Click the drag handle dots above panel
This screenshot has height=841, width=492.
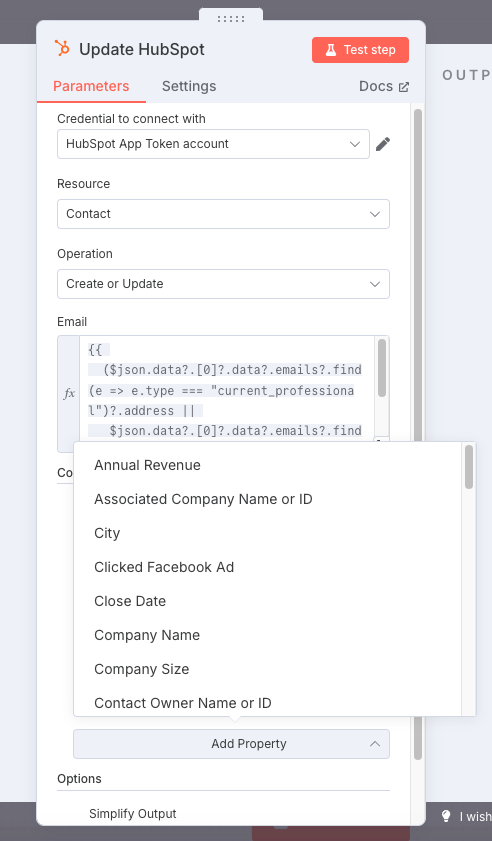tap(231, 19)
